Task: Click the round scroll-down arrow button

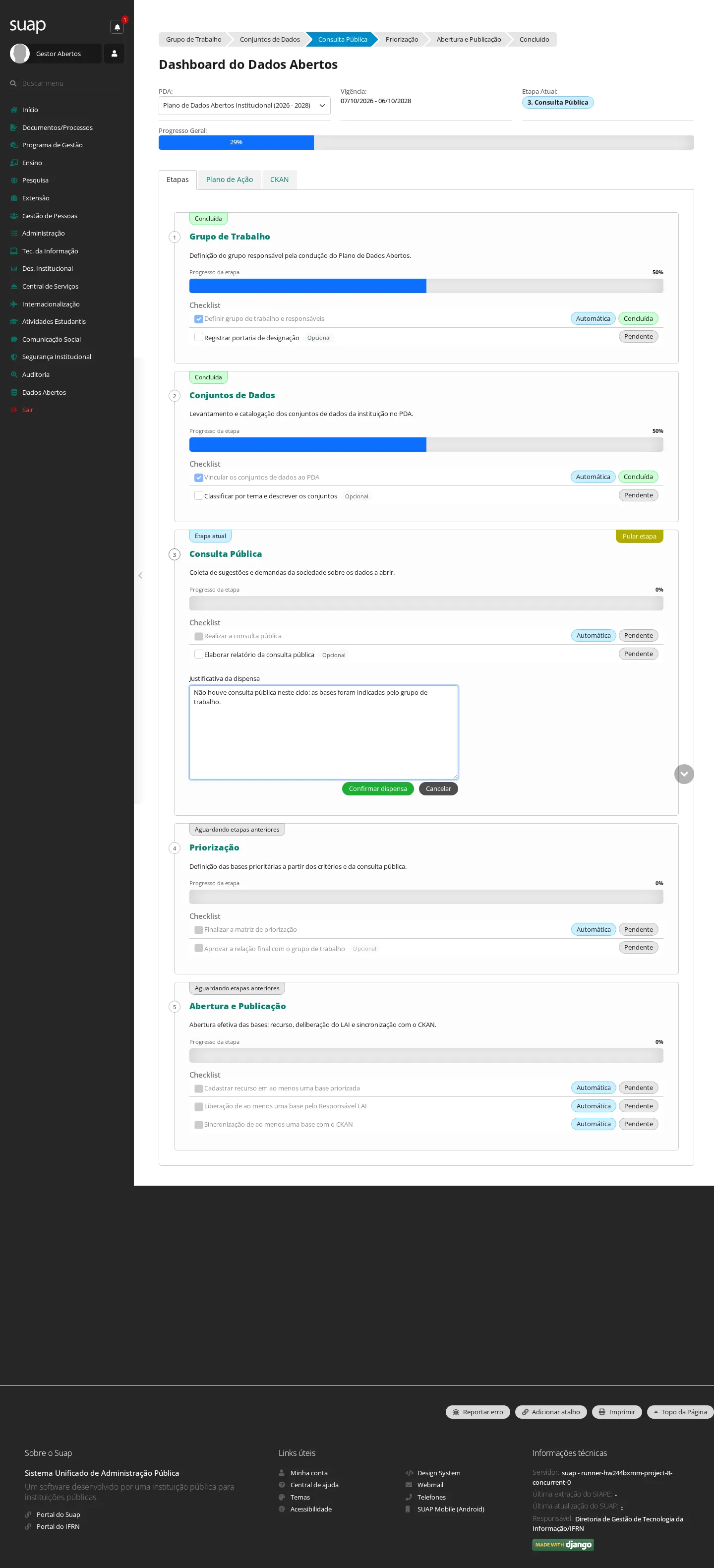Action: pyautogui.click(x=684, y=774)
